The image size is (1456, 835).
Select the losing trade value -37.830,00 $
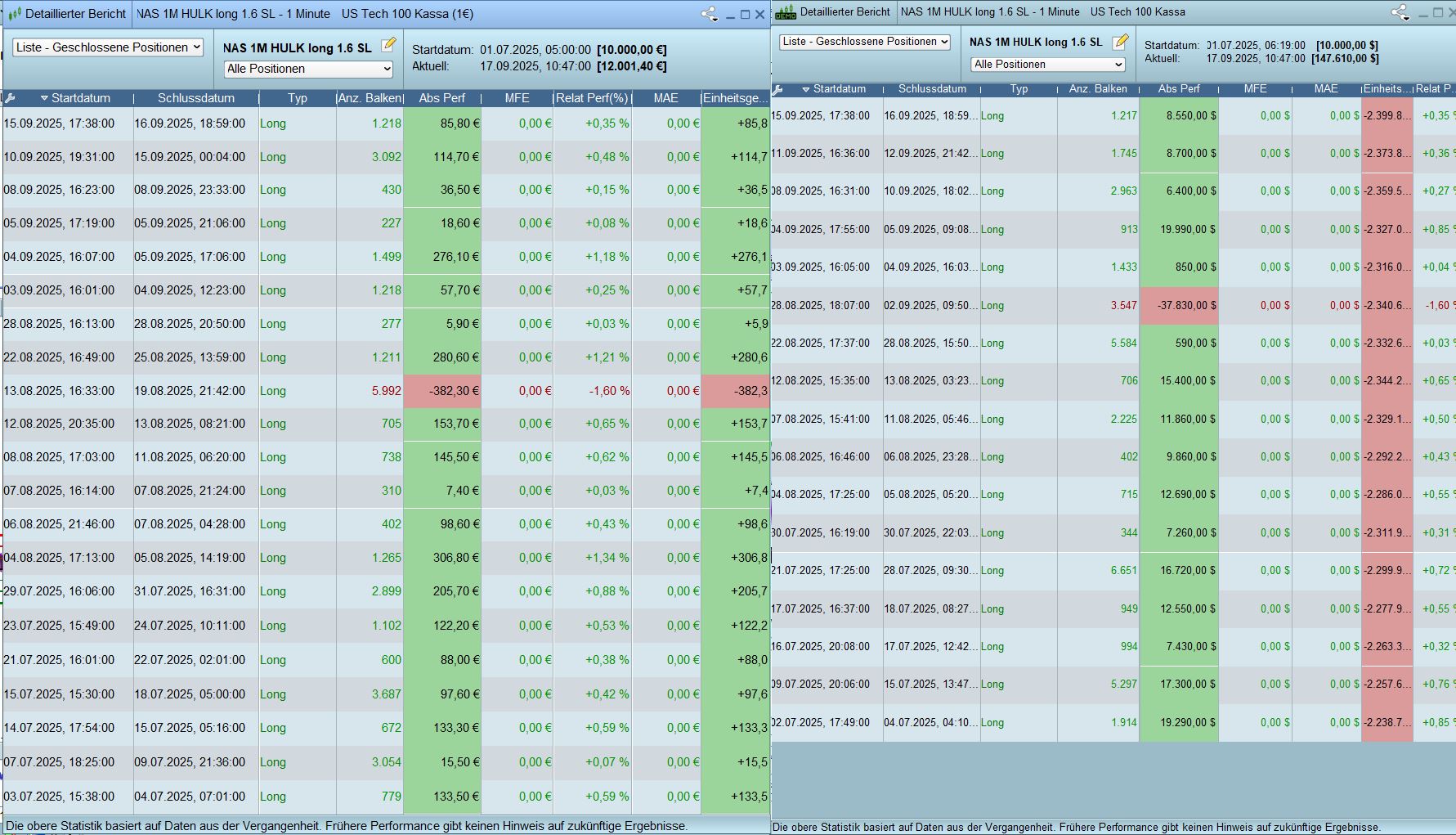point(1179,305)
